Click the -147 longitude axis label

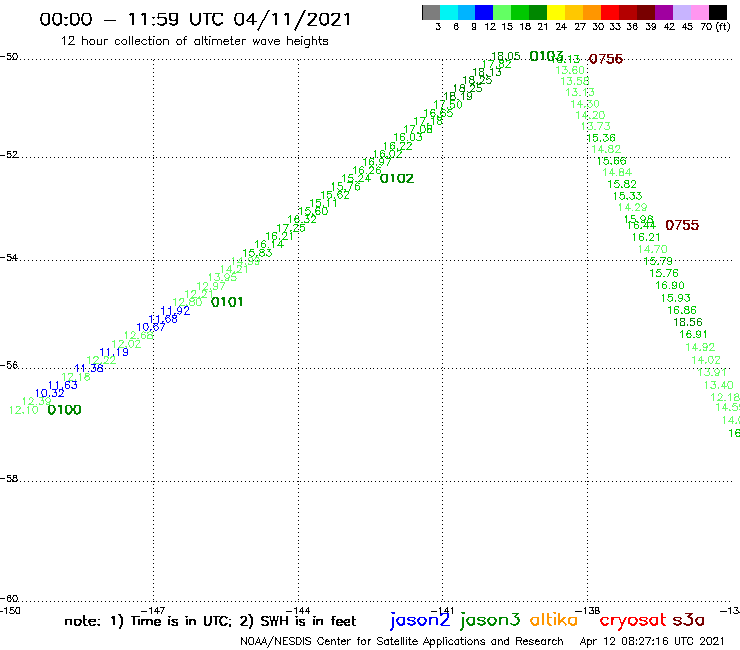click(153, 611)
